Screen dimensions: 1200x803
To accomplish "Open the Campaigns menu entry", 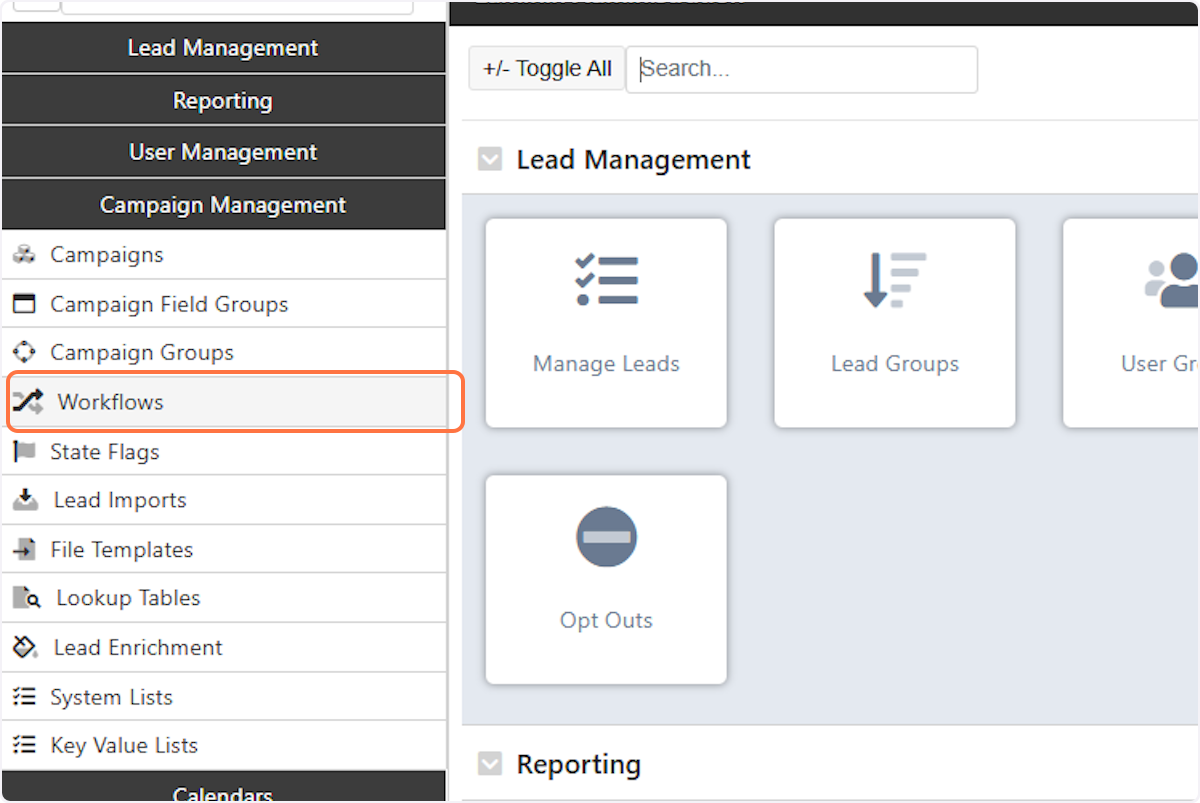I will tap(224, 255).
